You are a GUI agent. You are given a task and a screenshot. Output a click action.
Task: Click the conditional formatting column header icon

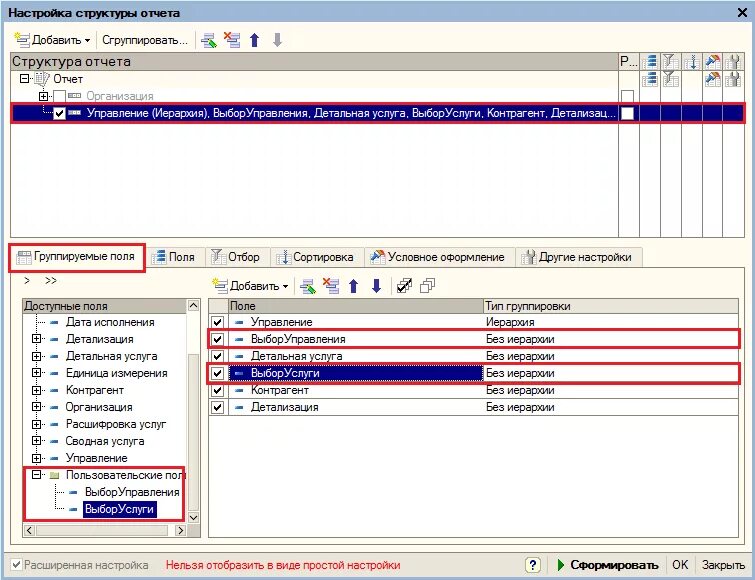[713, 62]
